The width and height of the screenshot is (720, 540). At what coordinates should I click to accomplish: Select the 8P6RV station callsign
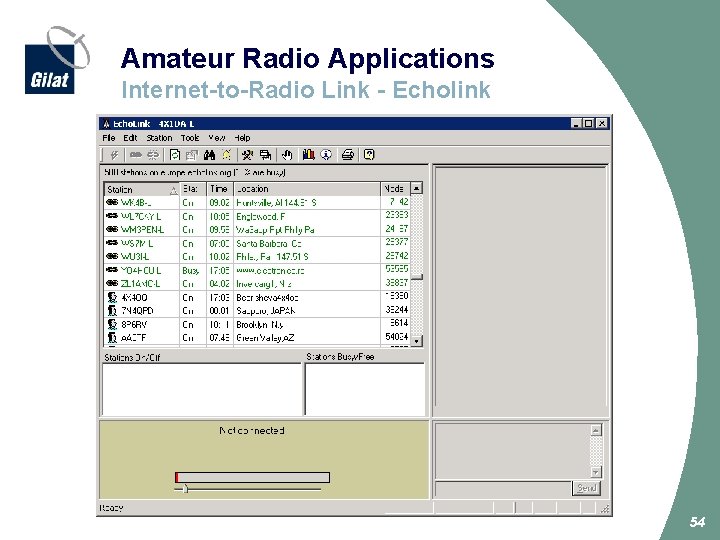click(134, 325)
